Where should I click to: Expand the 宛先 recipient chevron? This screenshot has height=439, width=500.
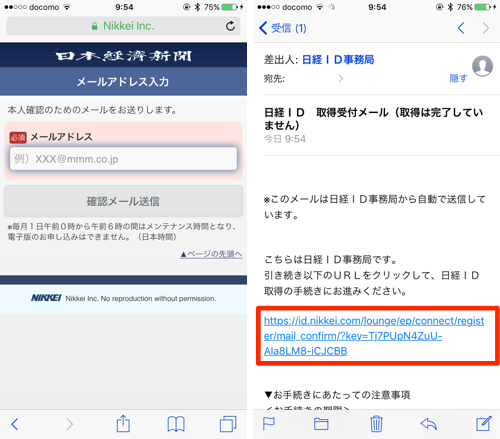coord(340,78)
